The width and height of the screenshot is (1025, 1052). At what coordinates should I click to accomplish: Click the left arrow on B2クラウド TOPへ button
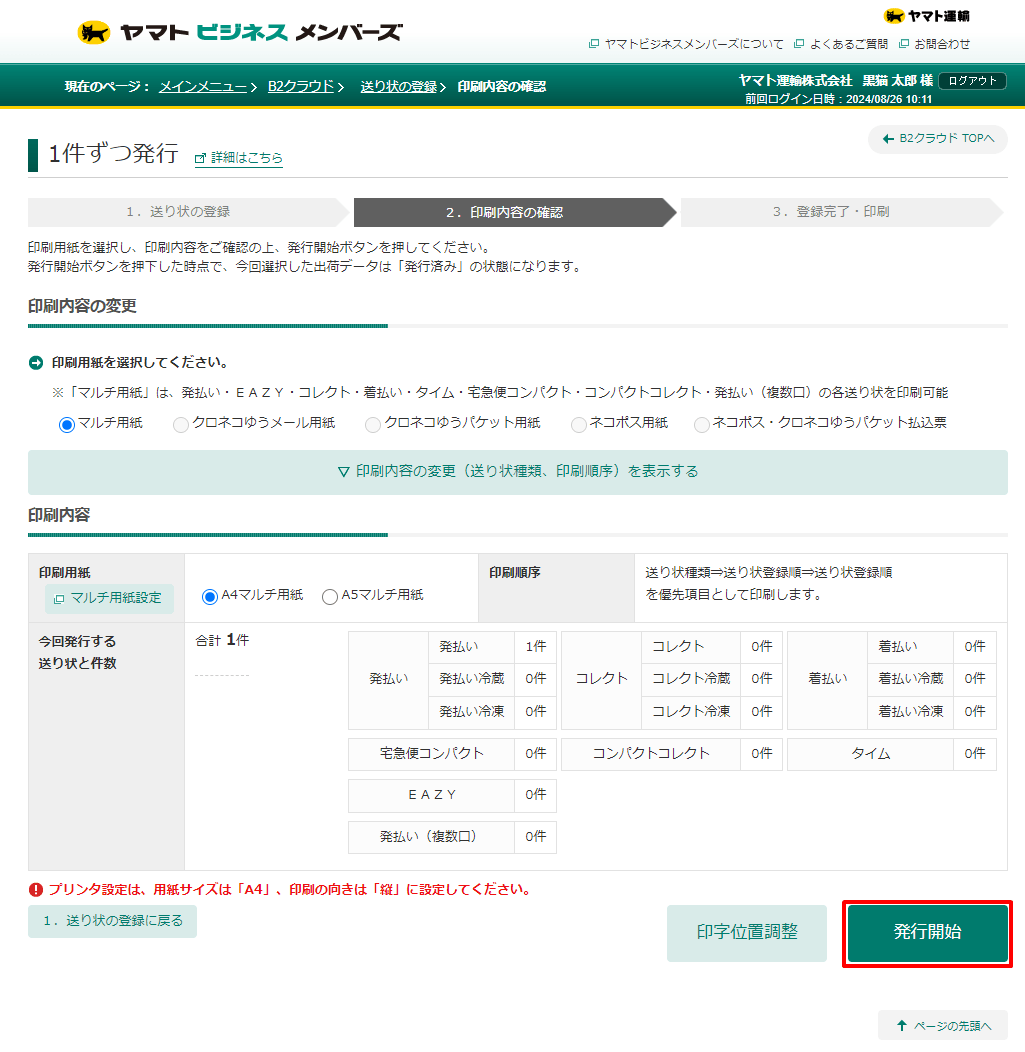click(x=886, y=139)
